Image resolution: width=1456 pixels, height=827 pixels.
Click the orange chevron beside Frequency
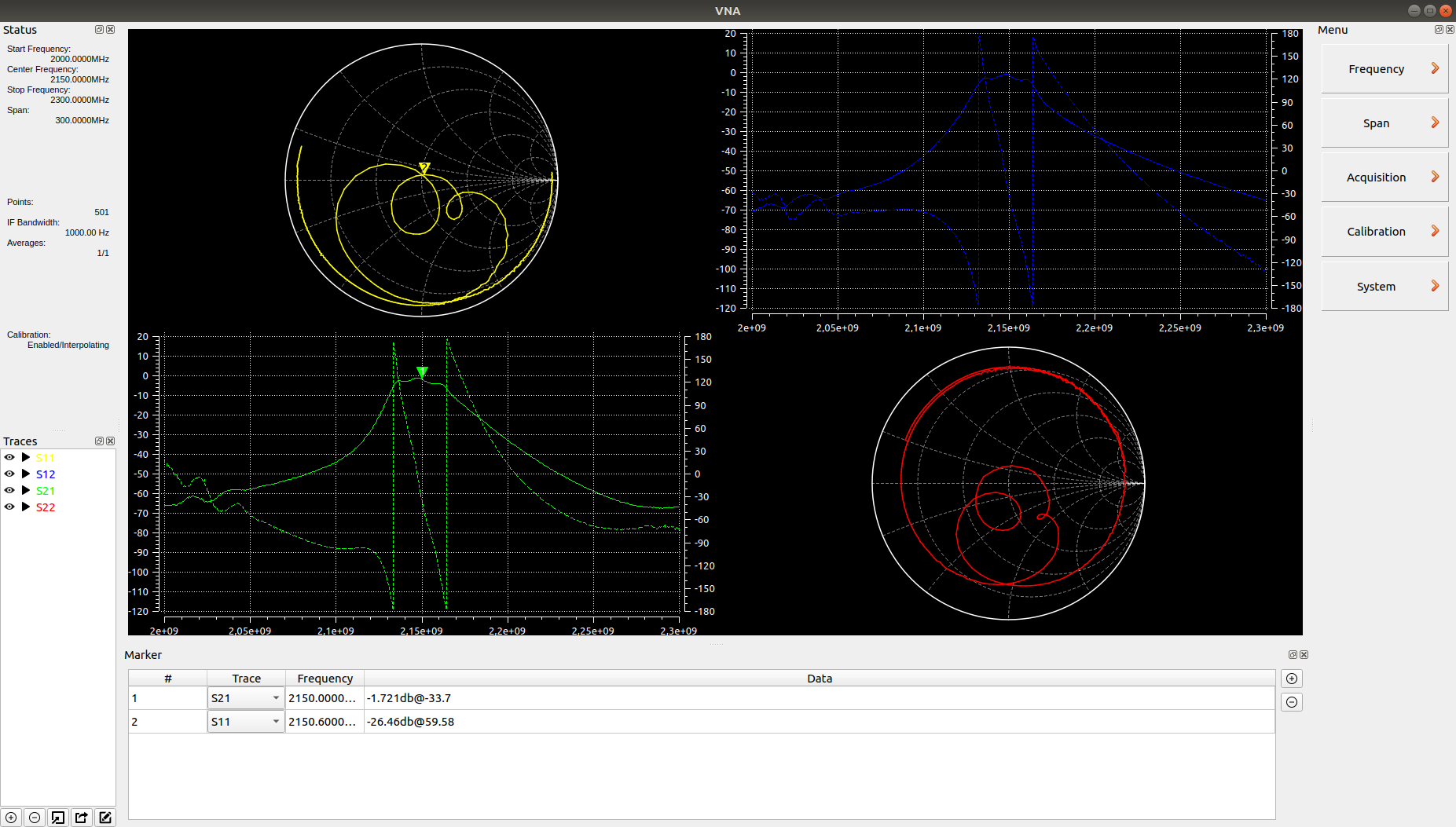pyautogui.click(x=1435, y=68)
